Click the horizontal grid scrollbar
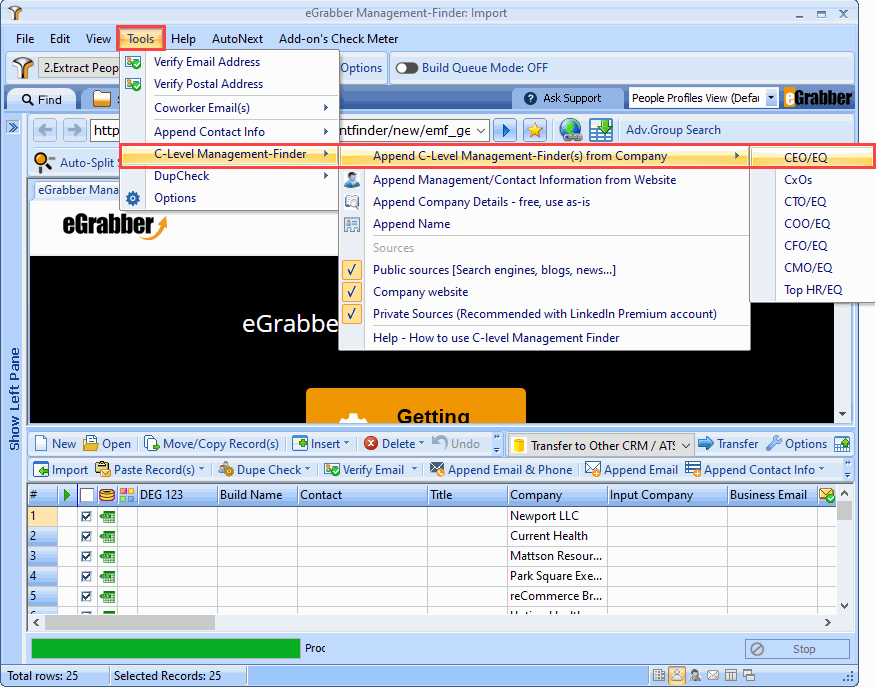 (x=130, y=622)
